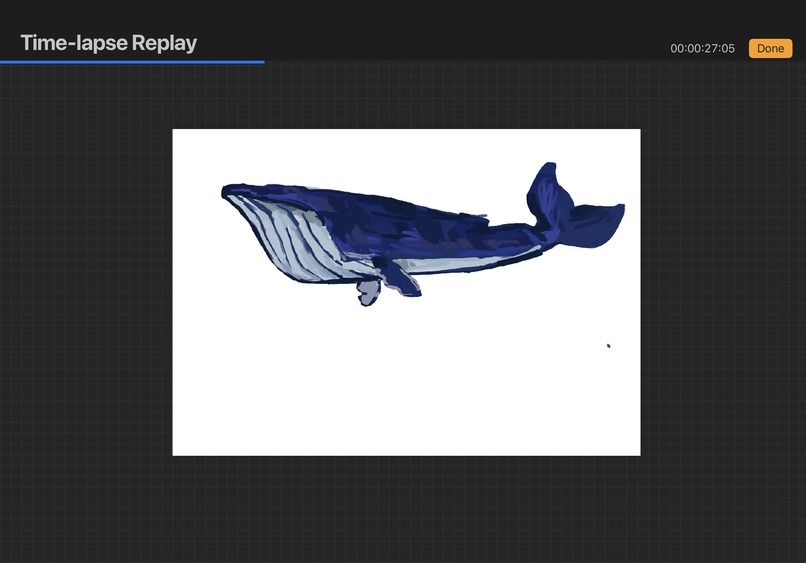Image resolution: width=806 pixels, height=563 pixels.
Task: Click the Done button
Action: (x=770, y=48)
